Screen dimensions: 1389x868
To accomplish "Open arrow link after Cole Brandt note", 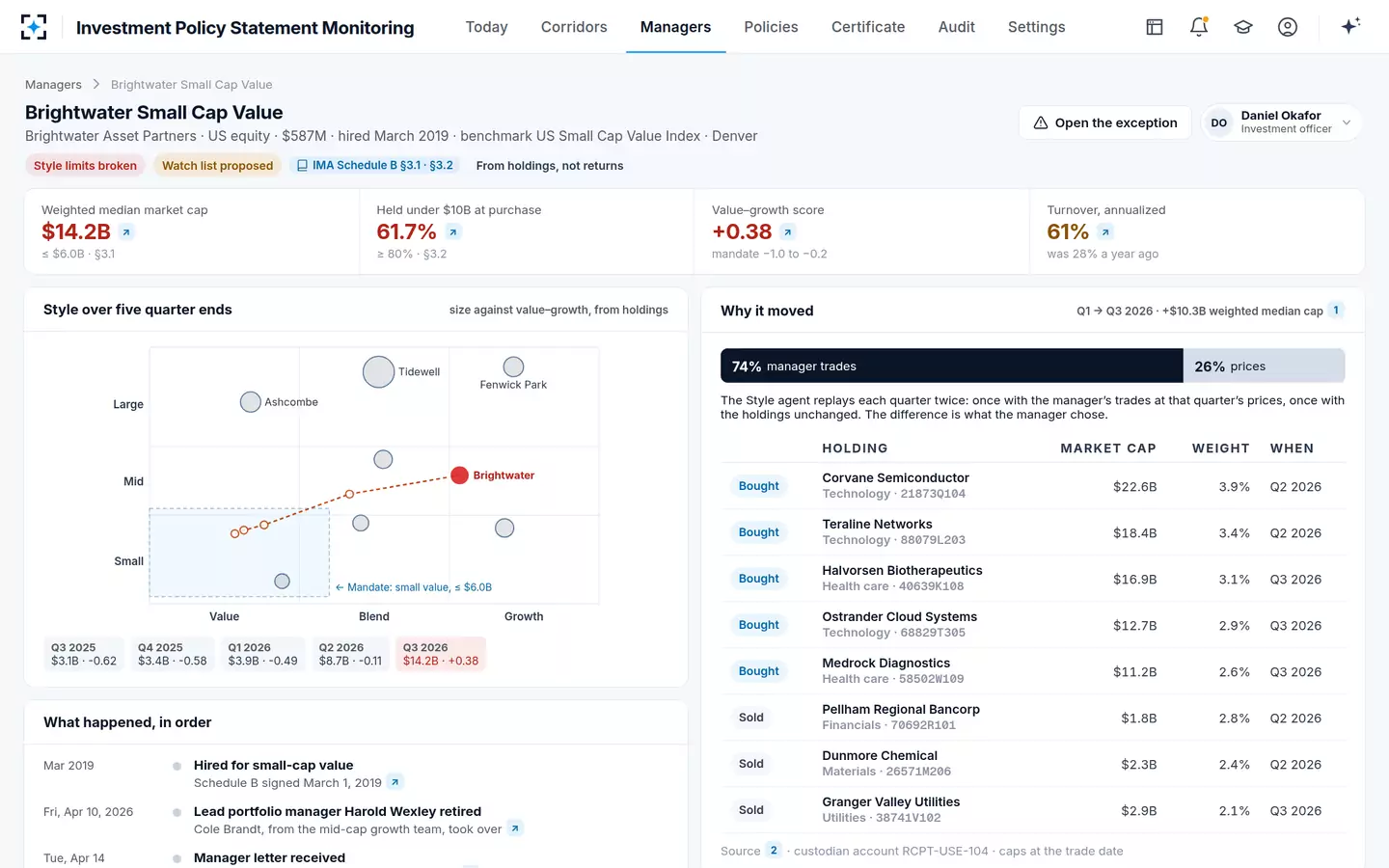I will coord(515,828).
